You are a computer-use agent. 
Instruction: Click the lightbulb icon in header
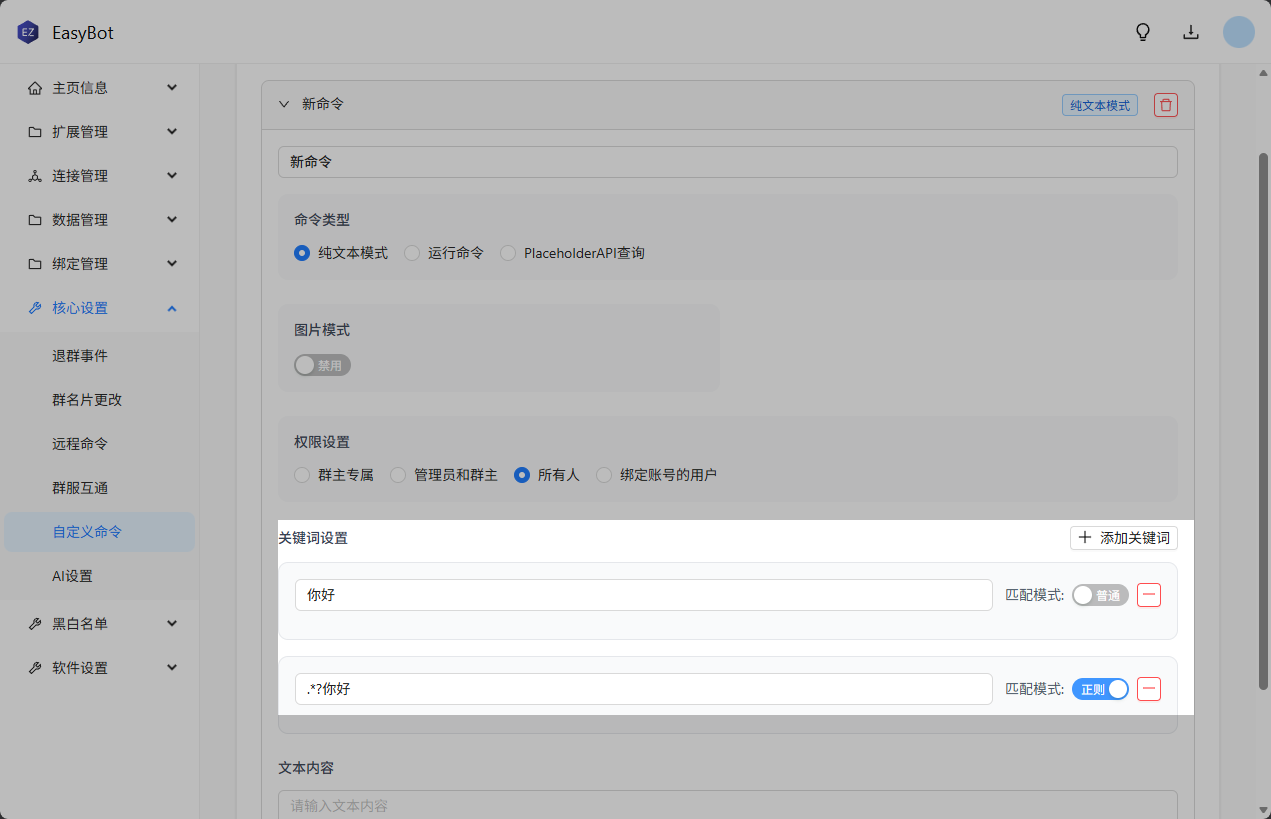(x=1143, y=32)
